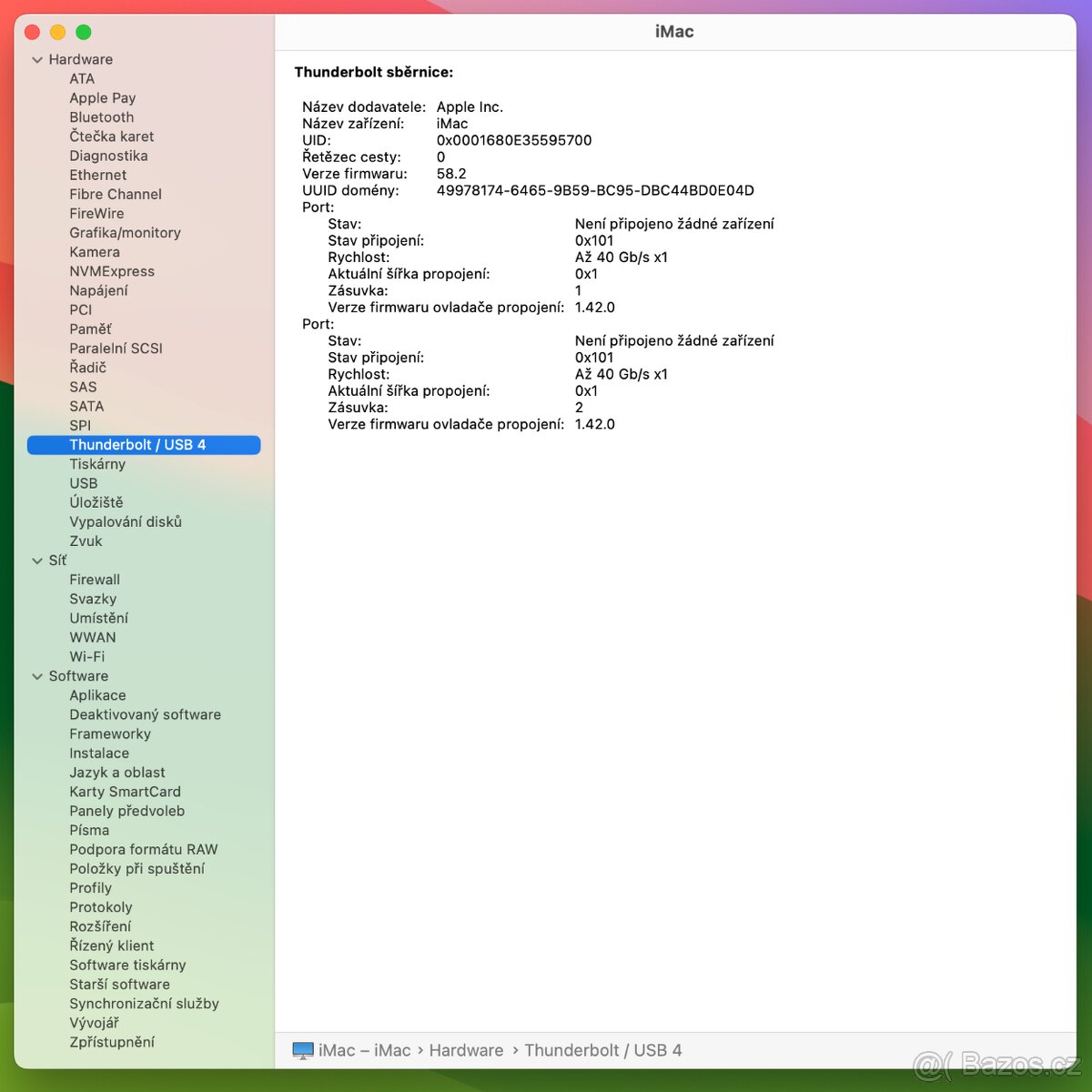Select the Paměť sidebar entry

[90, 329]
